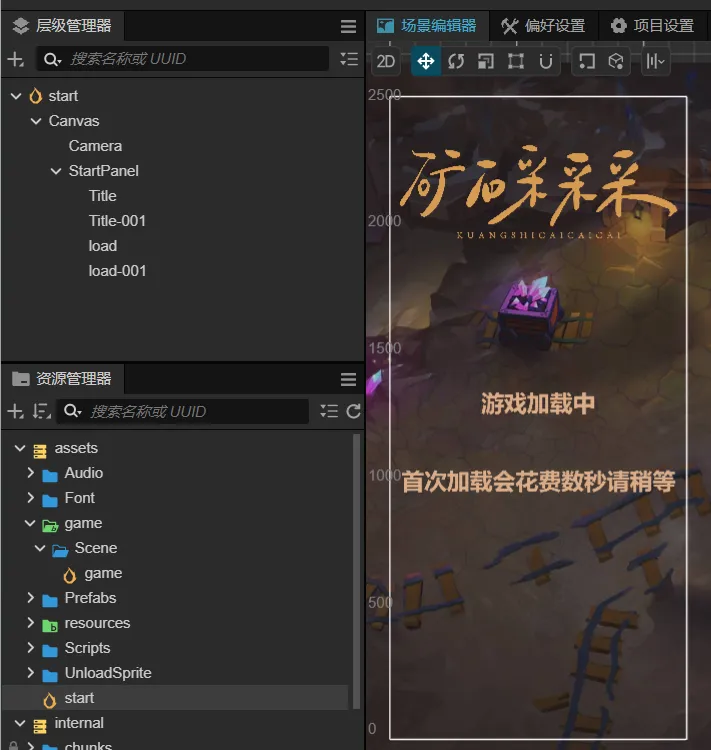Image resolution: width=711 pixels, height=750 pixels.
Task: Toggle the 2D view mode button
Action: 386,61
